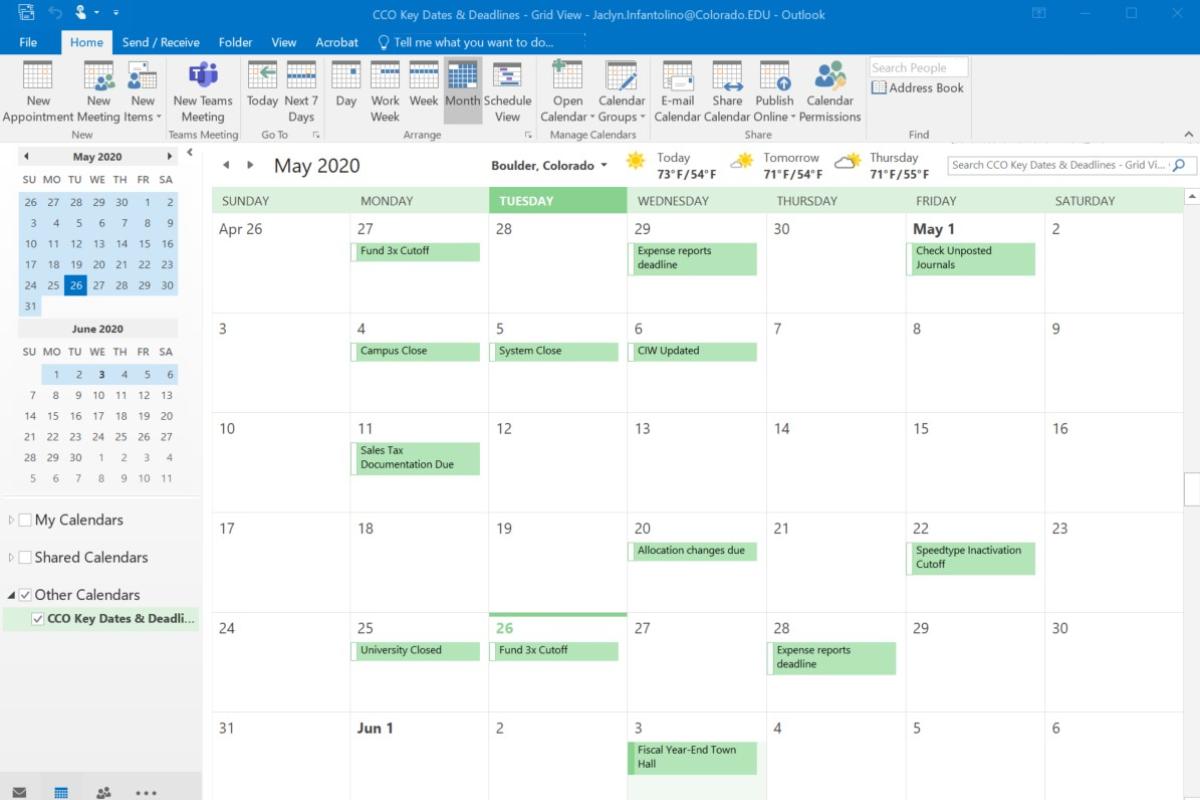Open the Address Book
Image resolution: width=1200 pixels, height=800 pixels.
pyautogui.click(x=918, y=88)
